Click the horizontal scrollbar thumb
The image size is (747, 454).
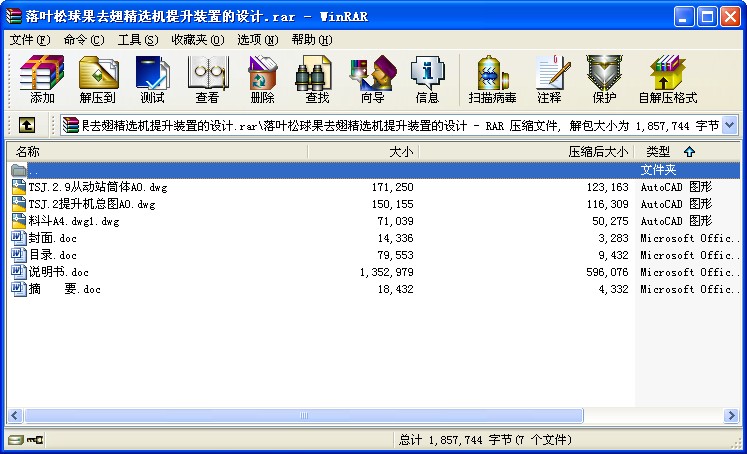[304, 415]
